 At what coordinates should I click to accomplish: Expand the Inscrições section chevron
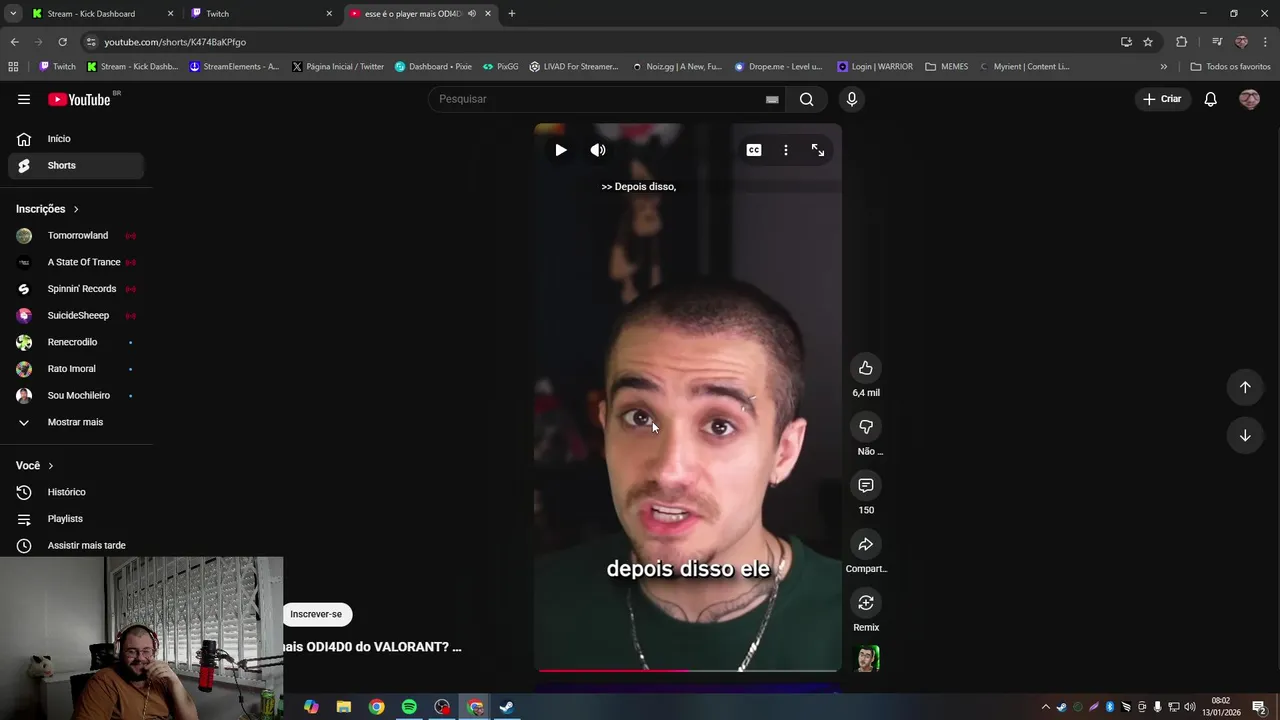tap(76, 209)
